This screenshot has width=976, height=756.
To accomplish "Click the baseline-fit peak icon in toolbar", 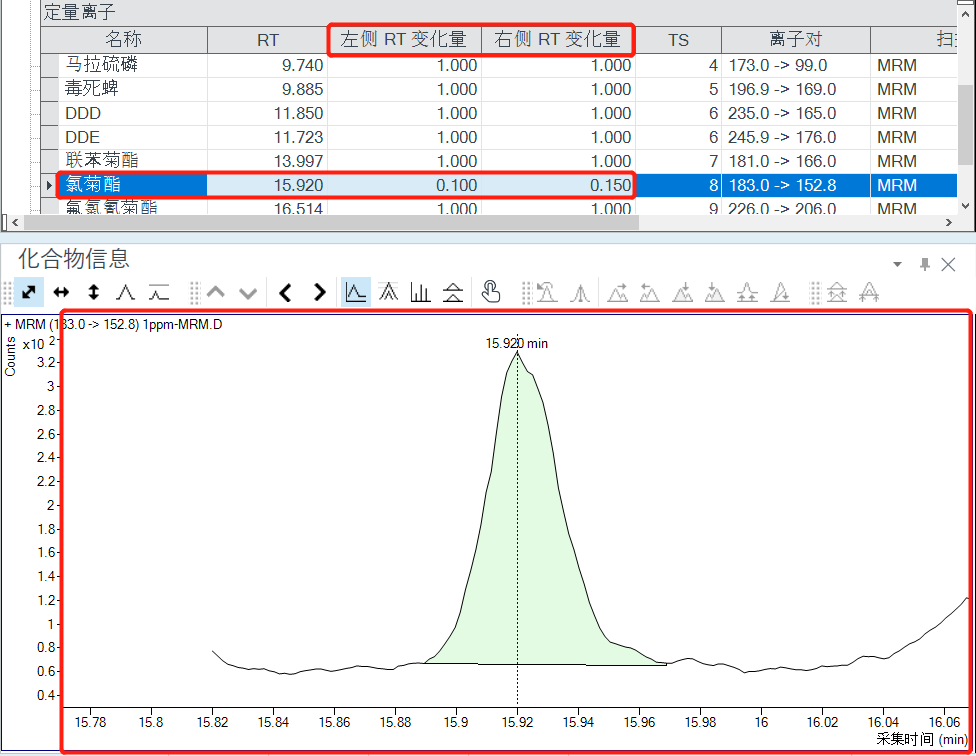I will pyautogui.click(x=159, y=292).
